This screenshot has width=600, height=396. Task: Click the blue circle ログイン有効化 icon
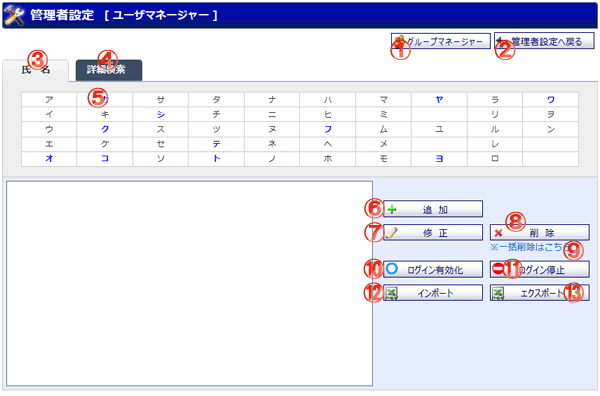pos(392,269)
